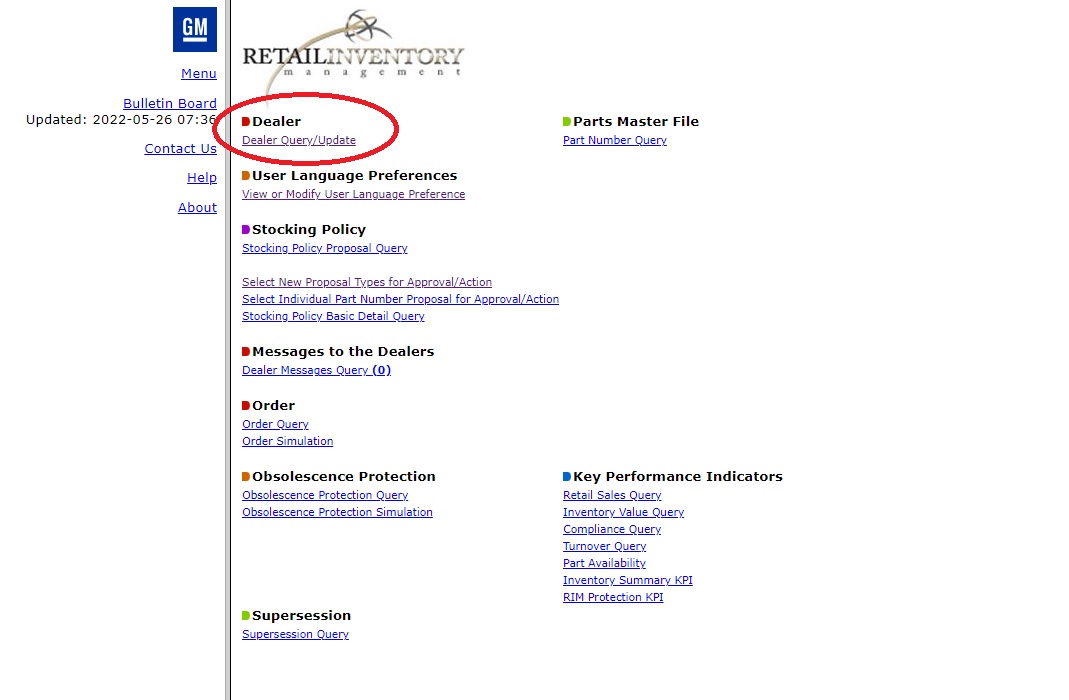Open the Order Query link
The image size is (1069, 700).
click(275, 424)
